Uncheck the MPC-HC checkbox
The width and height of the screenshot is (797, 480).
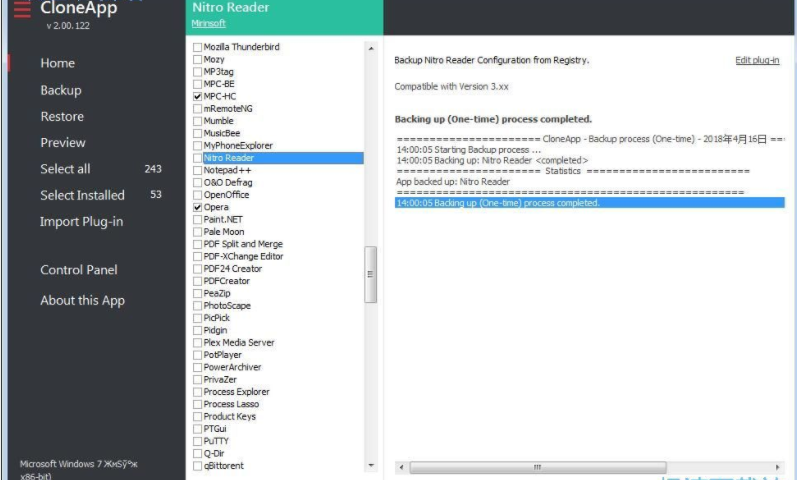(198, 96)
